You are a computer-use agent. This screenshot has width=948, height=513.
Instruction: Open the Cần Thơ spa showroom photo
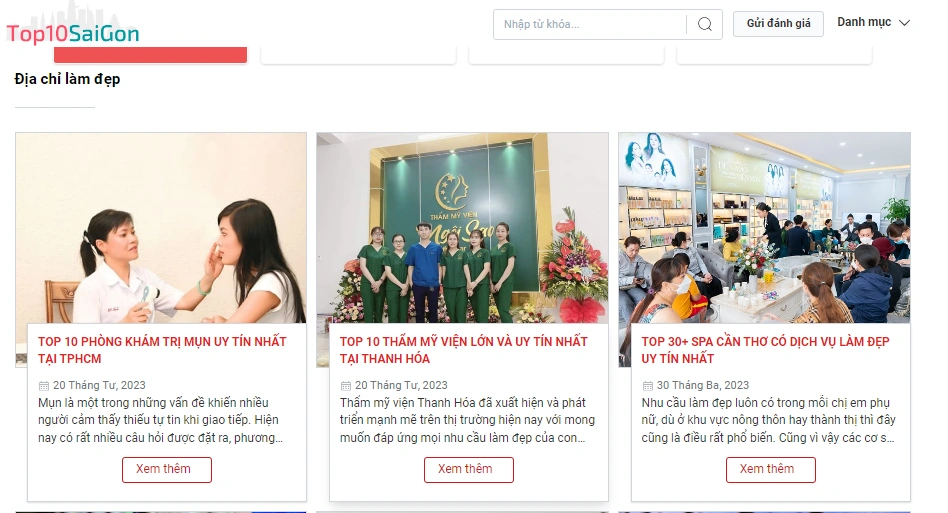click(x=764, y=228)
